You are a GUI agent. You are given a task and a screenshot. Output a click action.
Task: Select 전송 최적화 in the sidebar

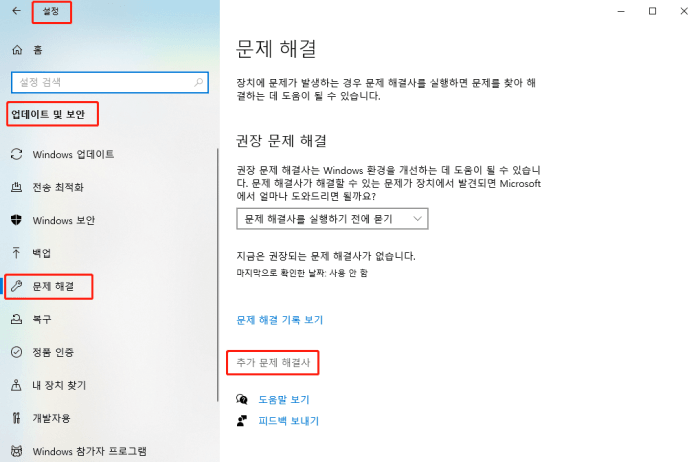click(x=58, y=187)
